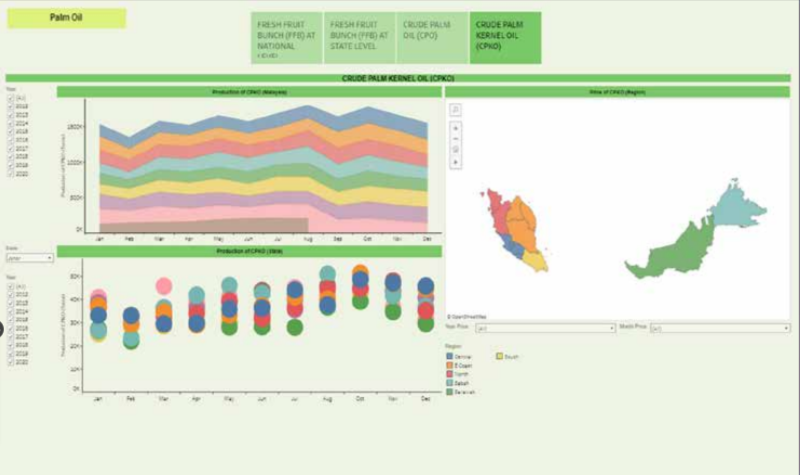The width and height of the screenshot is (800, 475).
Task: Toggle the top Year filter (All) checkbox
Action: pyautogui.click(x=11, y=96)
